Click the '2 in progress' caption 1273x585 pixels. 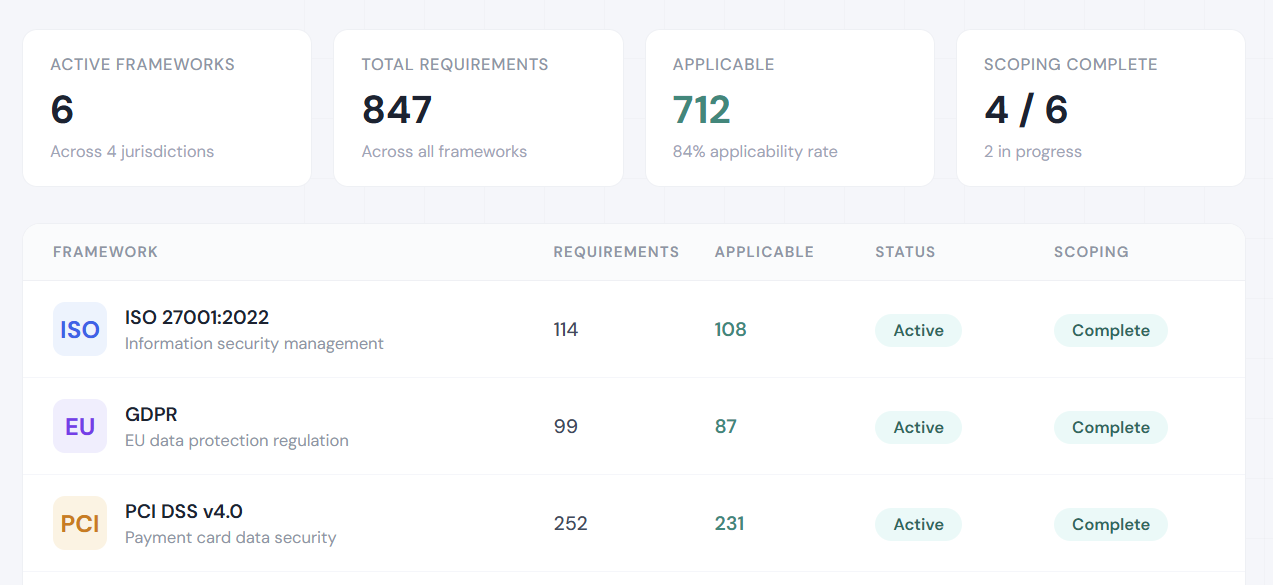1033,152
